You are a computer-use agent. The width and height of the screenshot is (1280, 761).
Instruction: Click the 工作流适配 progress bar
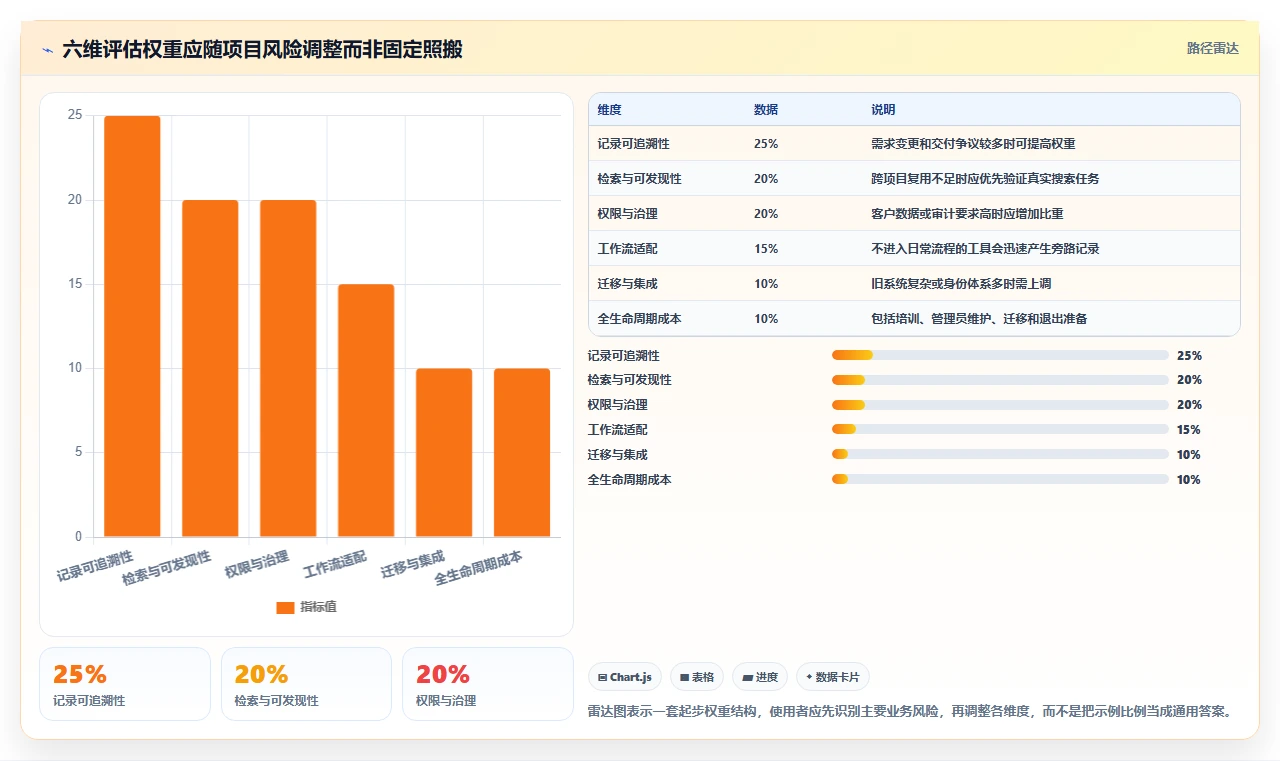tap(1000, 430)
